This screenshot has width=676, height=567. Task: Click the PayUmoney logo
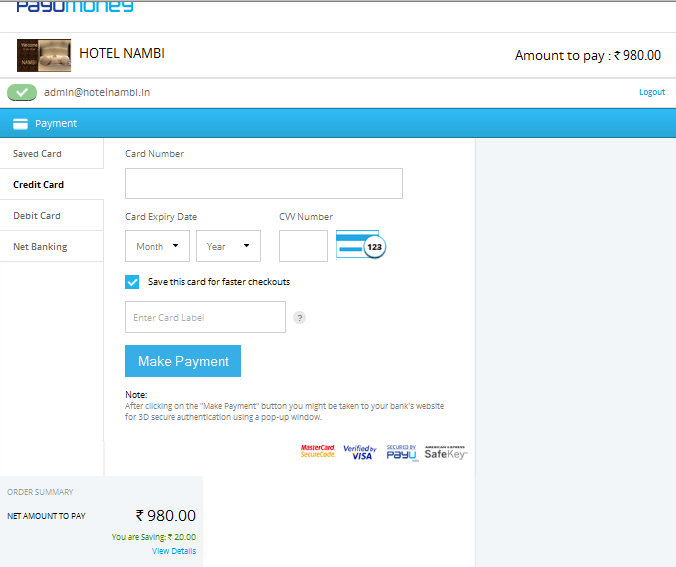[75, 6]
